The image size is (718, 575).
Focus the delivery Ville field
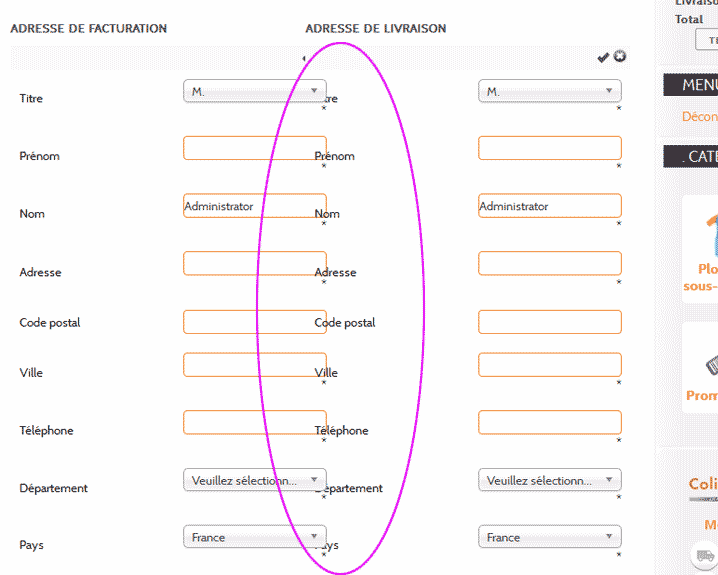pyautogui.click(x=549, y=365)
